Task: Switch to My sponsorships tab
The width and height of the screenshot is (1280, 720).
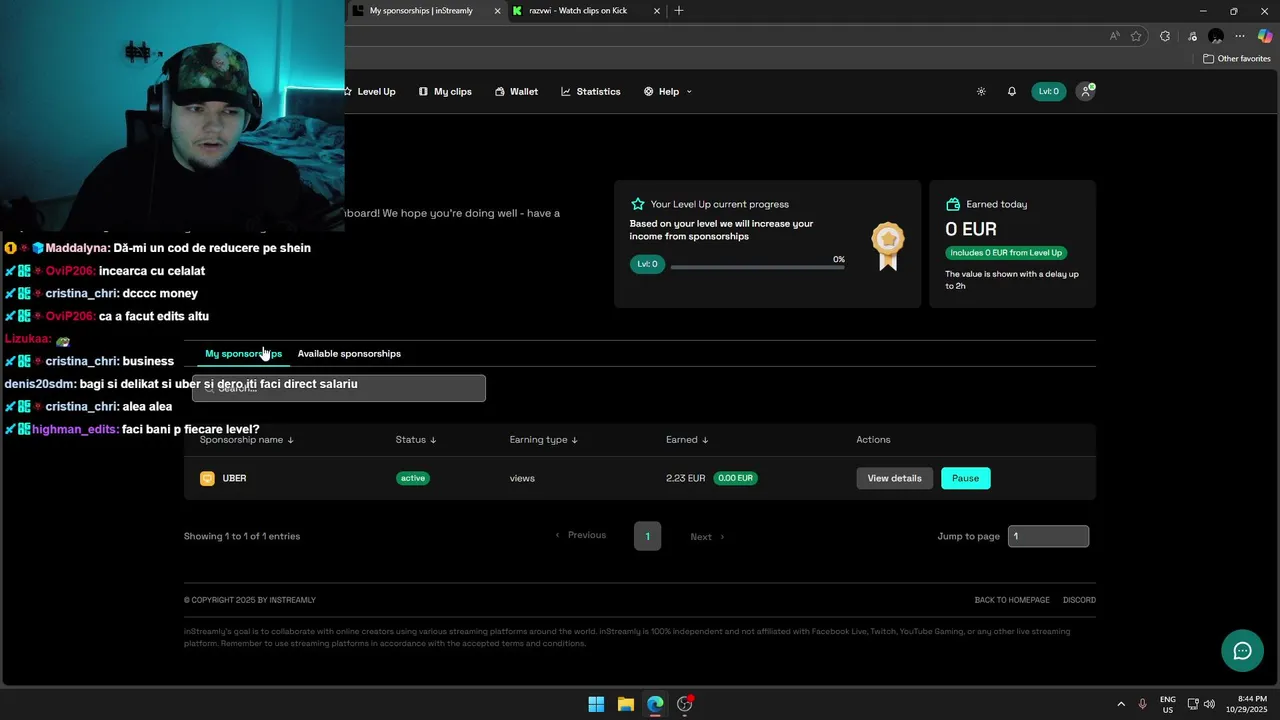Action: pyautogui.click(x=243, y=353)
